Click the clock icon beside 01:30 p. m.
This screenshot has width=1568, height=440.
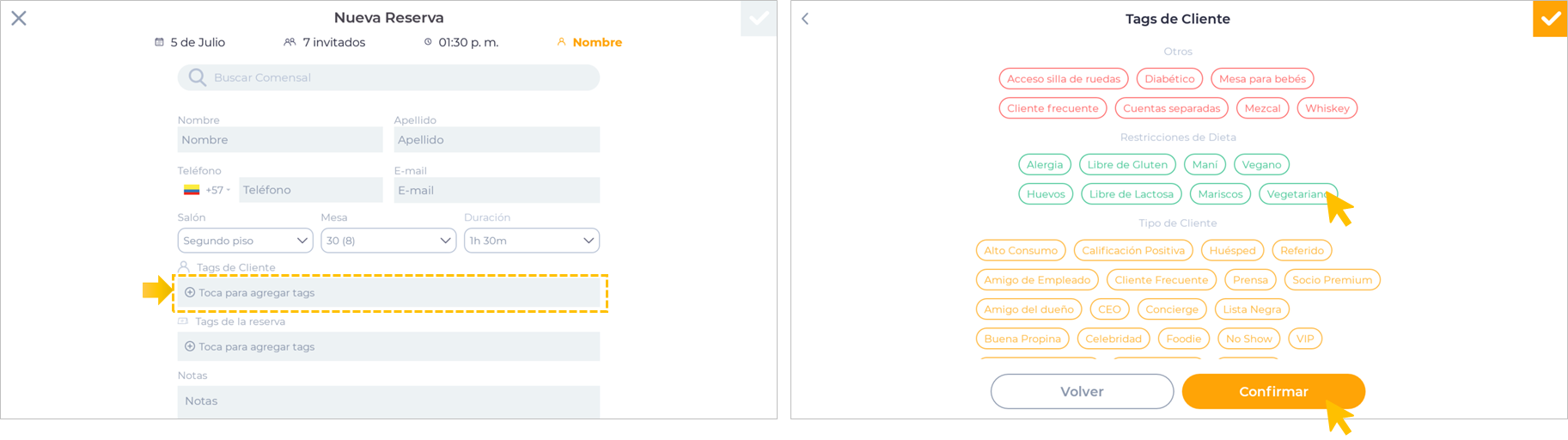(428, 42)
